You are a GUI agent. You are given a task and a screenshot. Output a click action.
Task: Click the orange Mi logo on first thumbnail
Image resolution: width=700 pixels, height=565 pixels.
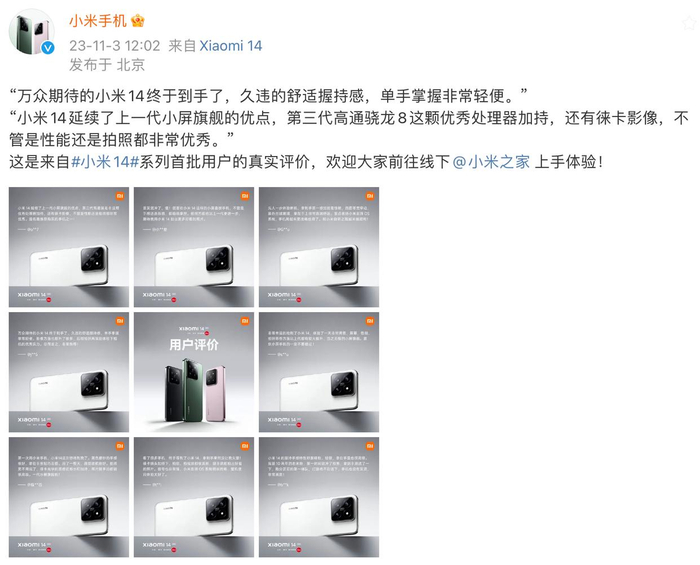120,196
